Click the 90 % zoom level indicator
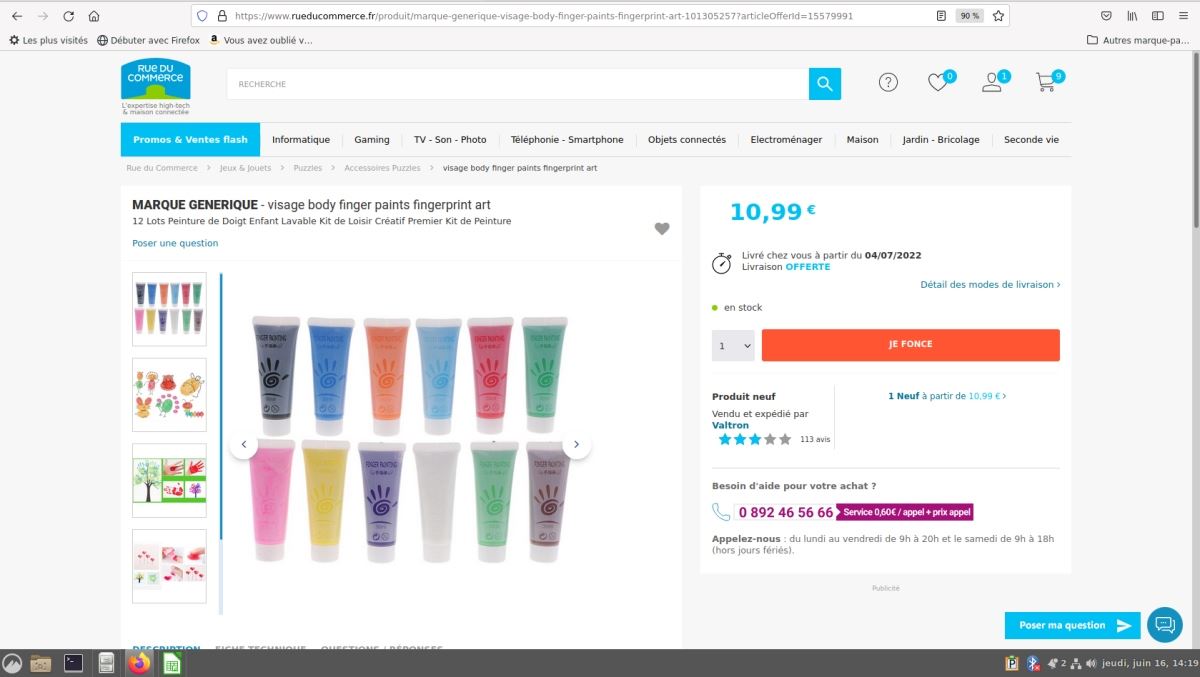Image resolution: width=1200 pixels, height=677 pixels. [x=969, y=16]
